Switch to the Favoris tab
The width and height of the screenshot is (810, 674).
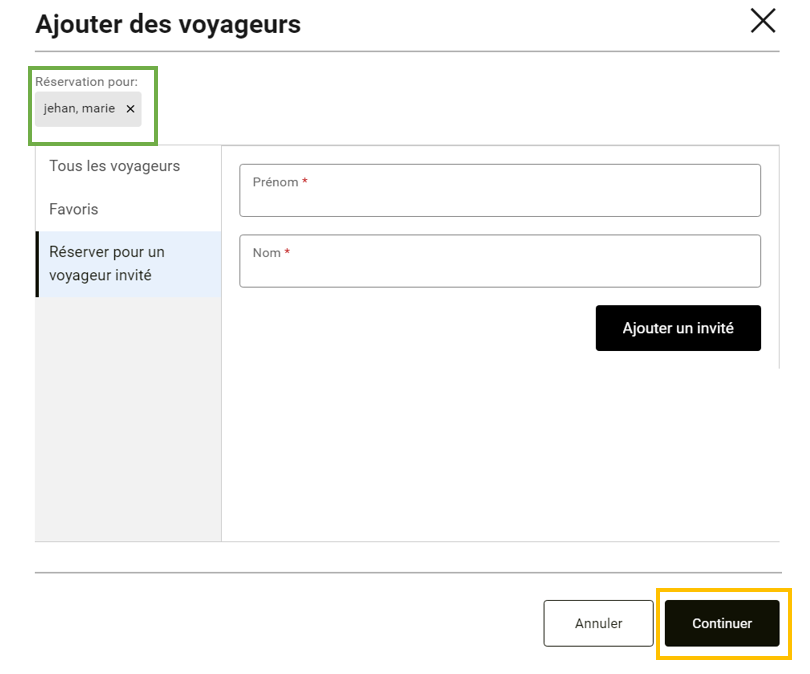click(x=74, y=210)
